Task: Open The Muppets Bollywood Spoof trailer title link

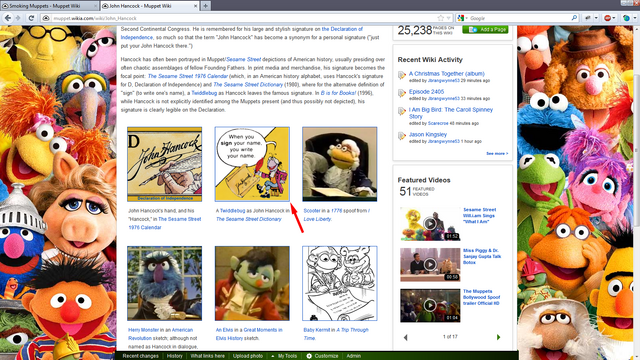Action: click(x=481, y=297)
